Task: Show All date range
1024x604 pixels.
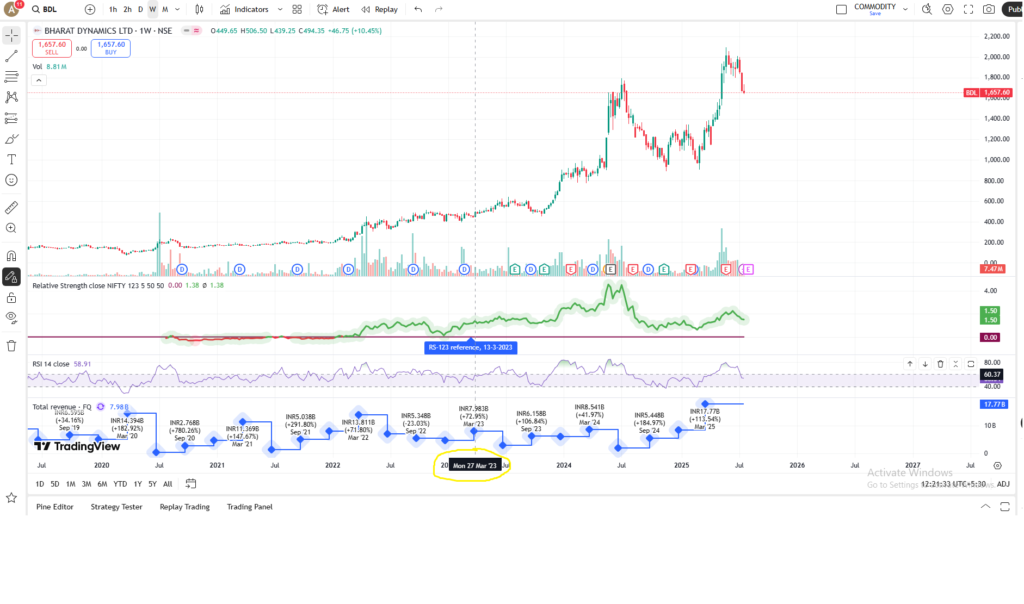Action: coord(168,484)
